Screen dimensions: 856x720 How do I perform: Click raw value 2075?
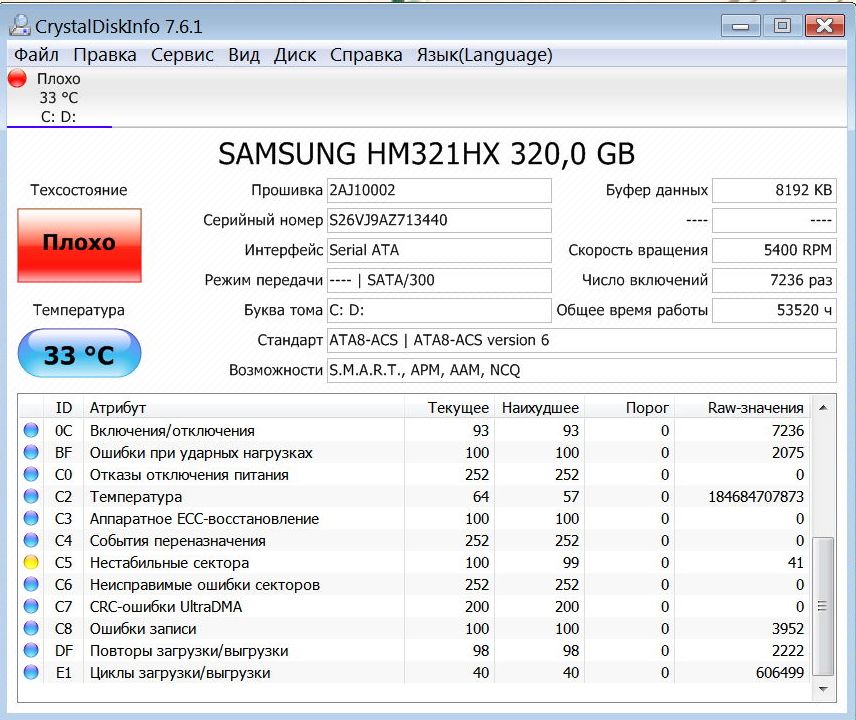pyautogui.click(x=788, y=453)
